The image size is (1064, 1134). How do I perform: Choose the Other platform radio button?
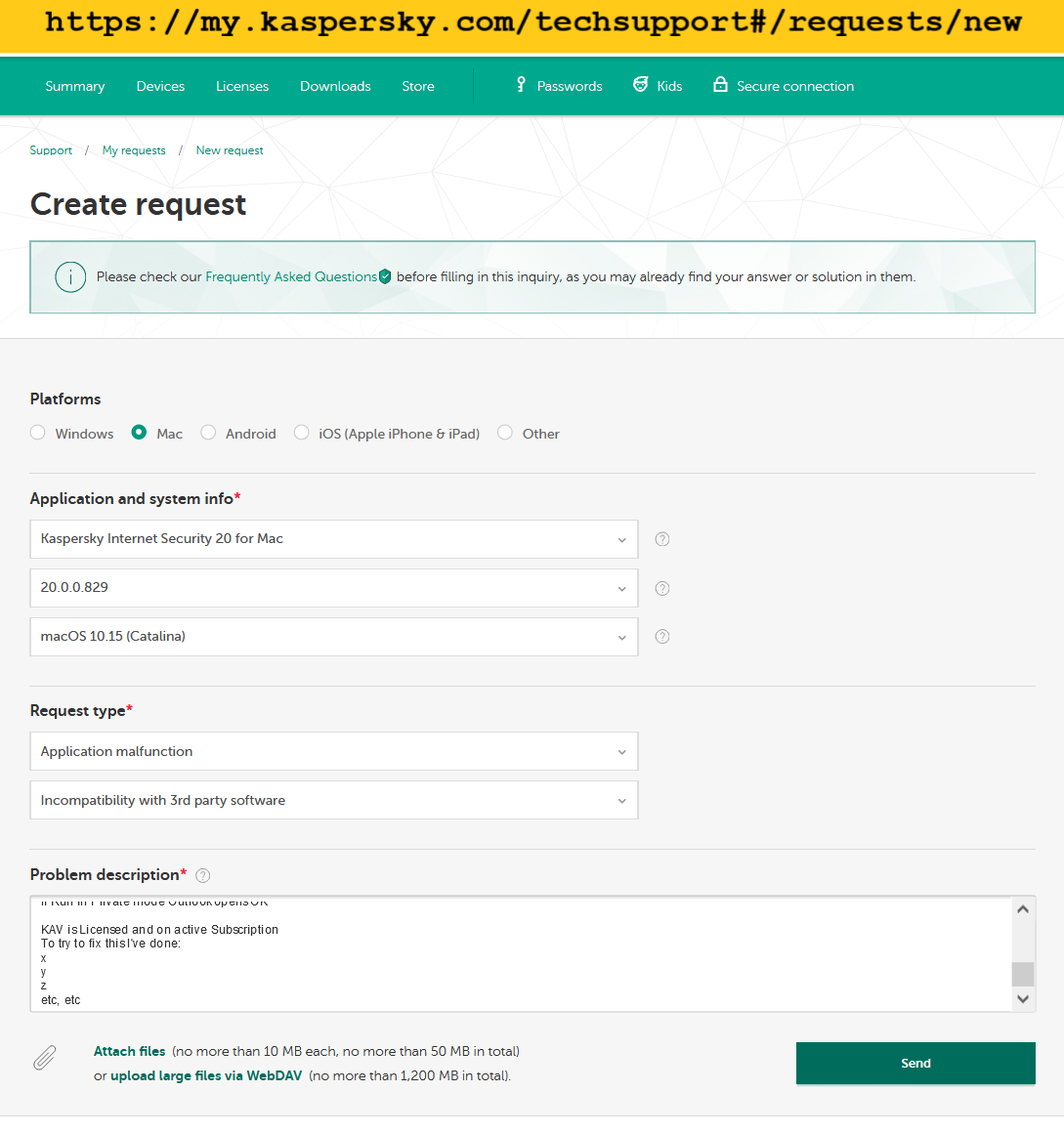[505, 433]
